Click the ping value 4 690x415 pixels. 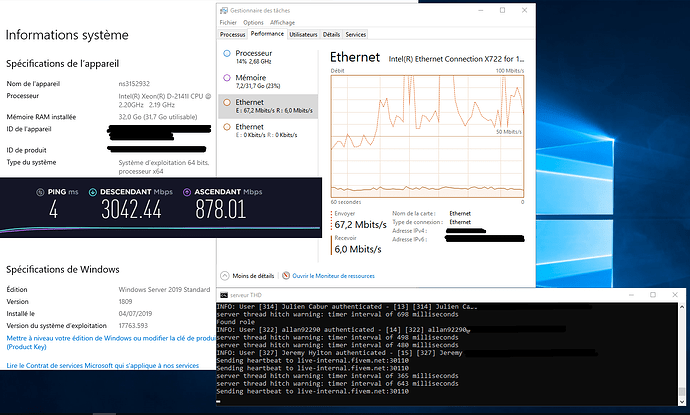tap(53, 209)
